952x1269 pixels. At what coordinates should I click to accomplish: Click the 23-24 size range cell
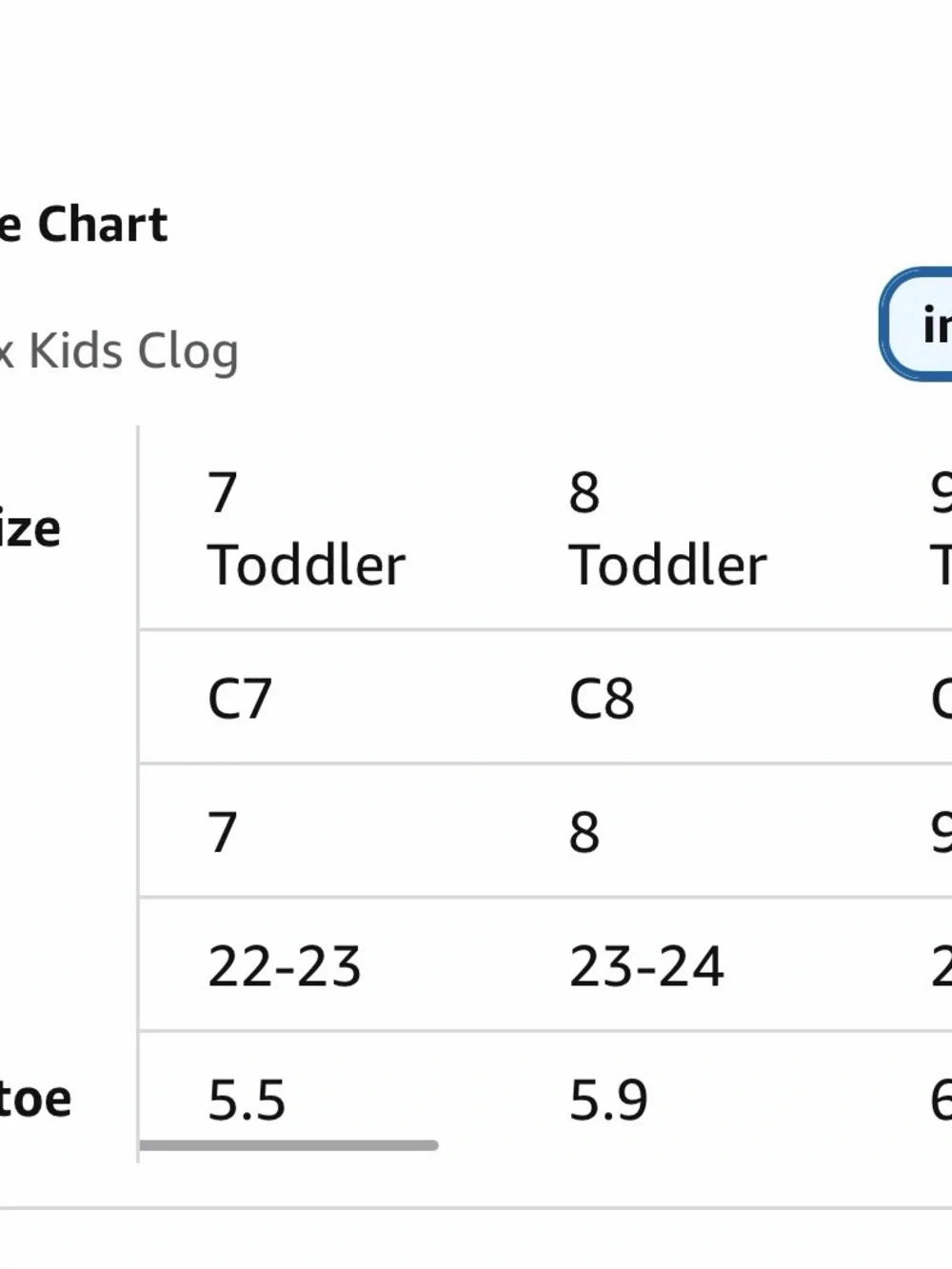pos(646,966)
